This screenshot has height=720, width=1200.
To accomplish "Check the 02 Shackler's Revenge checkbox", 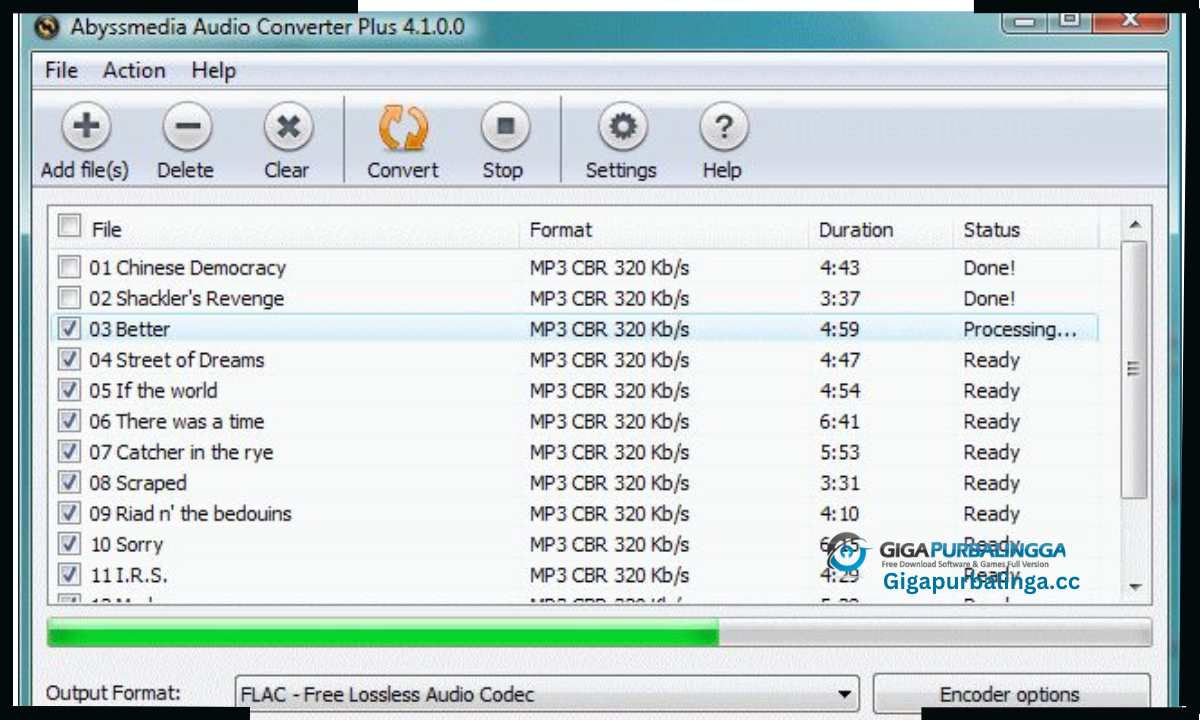I will click(x=69, y=298).
